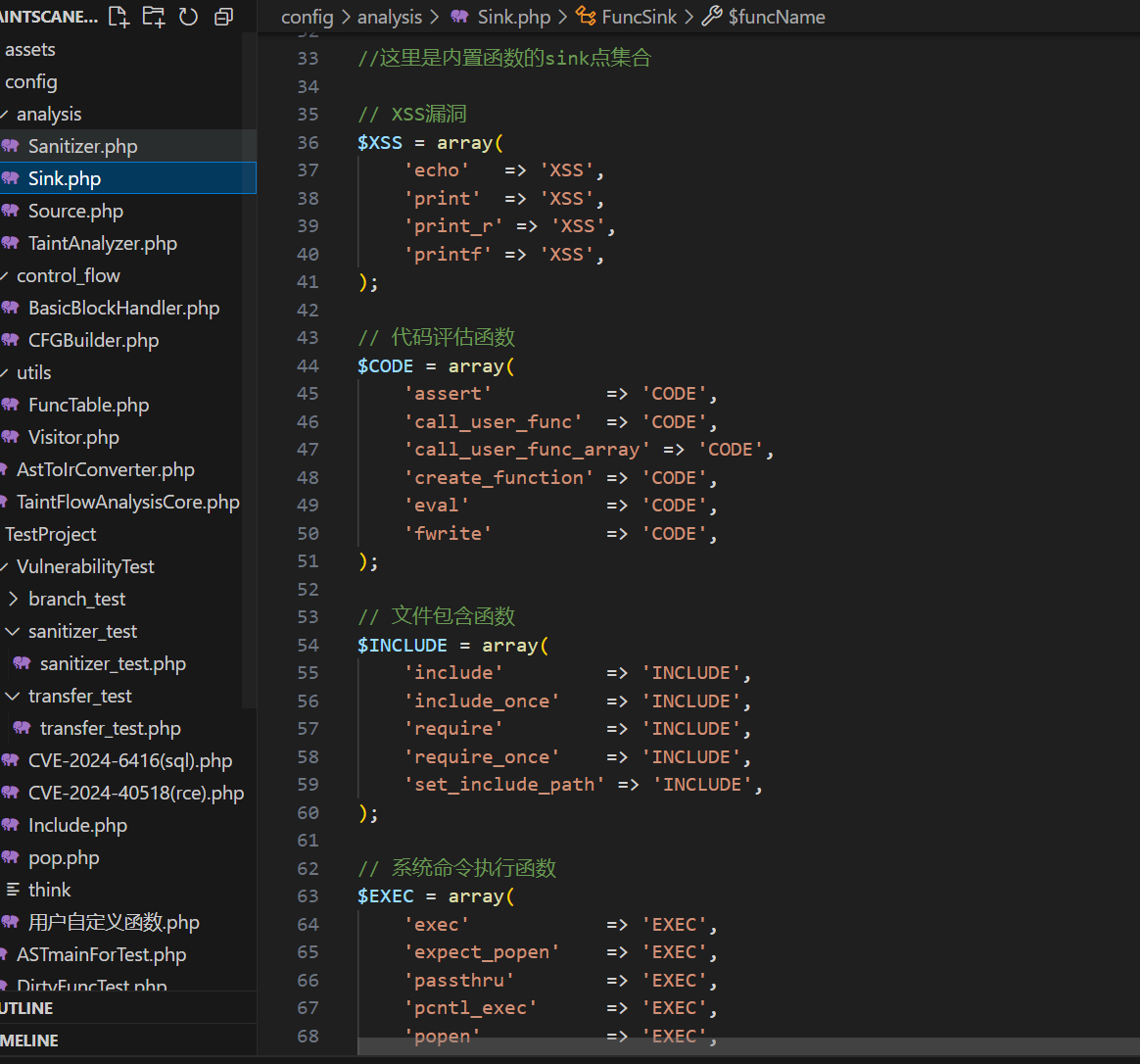This screenshot has height=1064, width=1140.
Task: Open CVE-2024-40518(rce).php file
Action: coord(135,793)
